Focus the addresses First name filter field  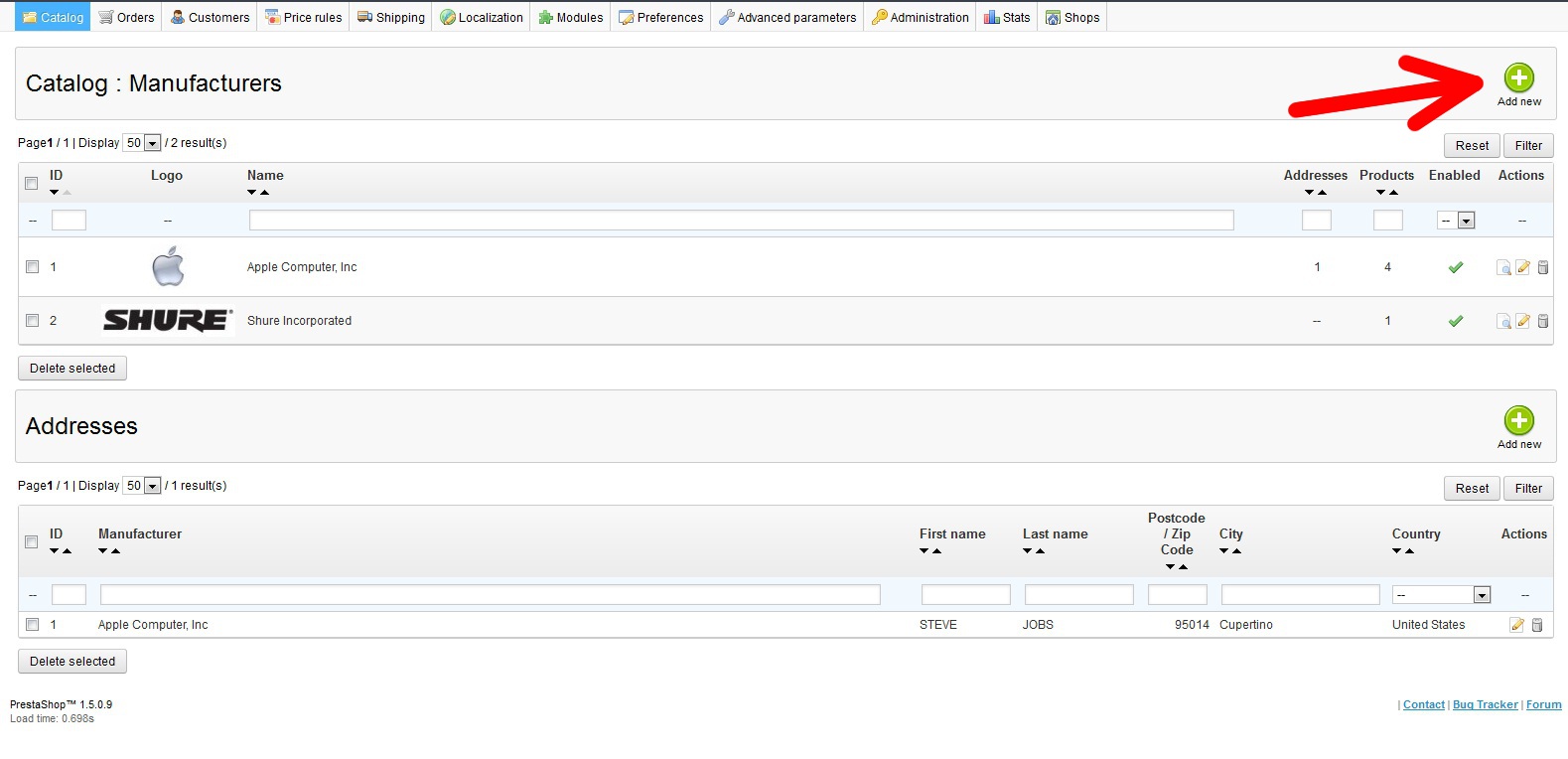[x=966, y=595]
